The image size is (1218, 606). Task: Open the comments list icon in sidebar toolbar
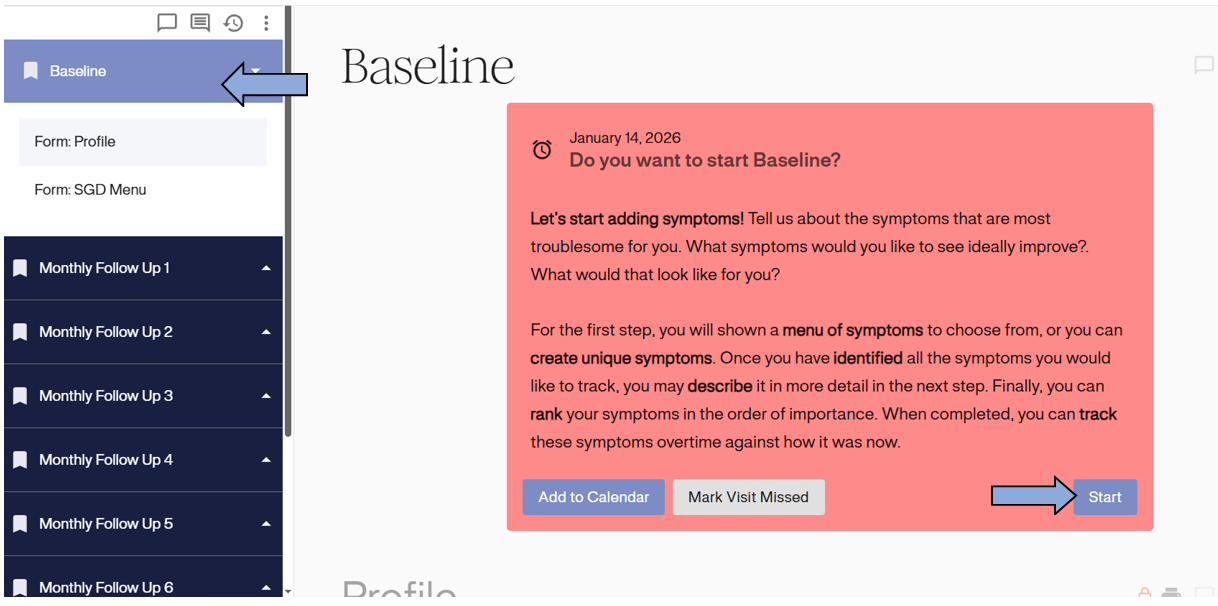click(x=200, y=22)
